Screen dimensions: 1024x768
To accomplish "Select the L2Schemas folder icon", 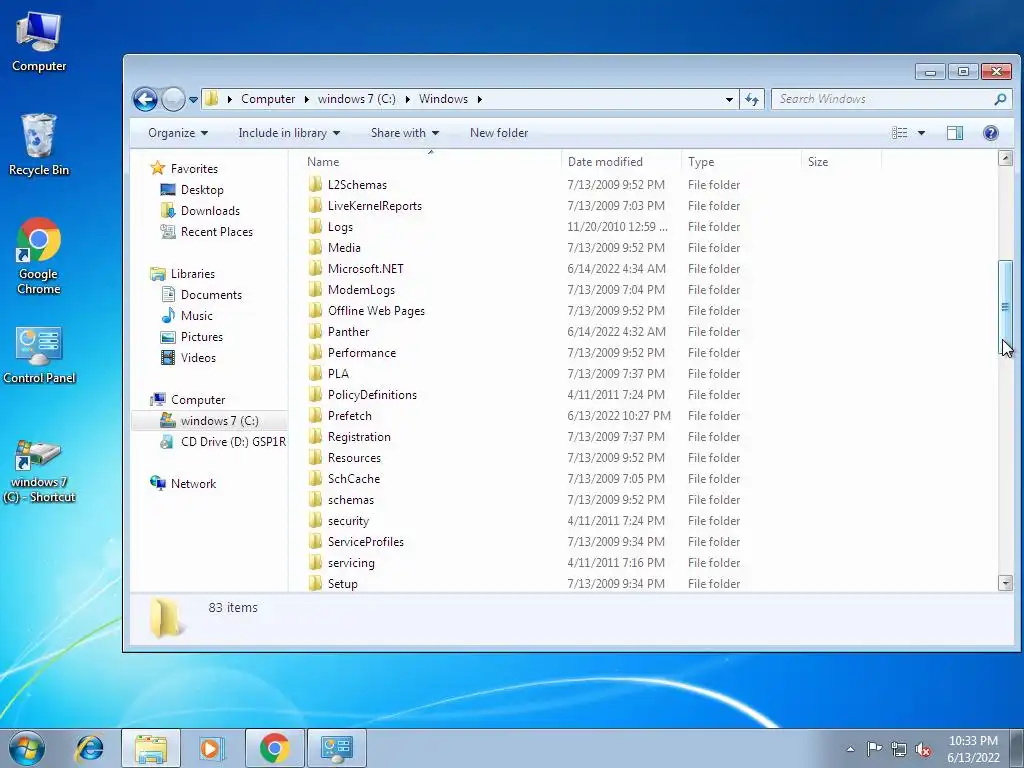I will pos(315,185).
